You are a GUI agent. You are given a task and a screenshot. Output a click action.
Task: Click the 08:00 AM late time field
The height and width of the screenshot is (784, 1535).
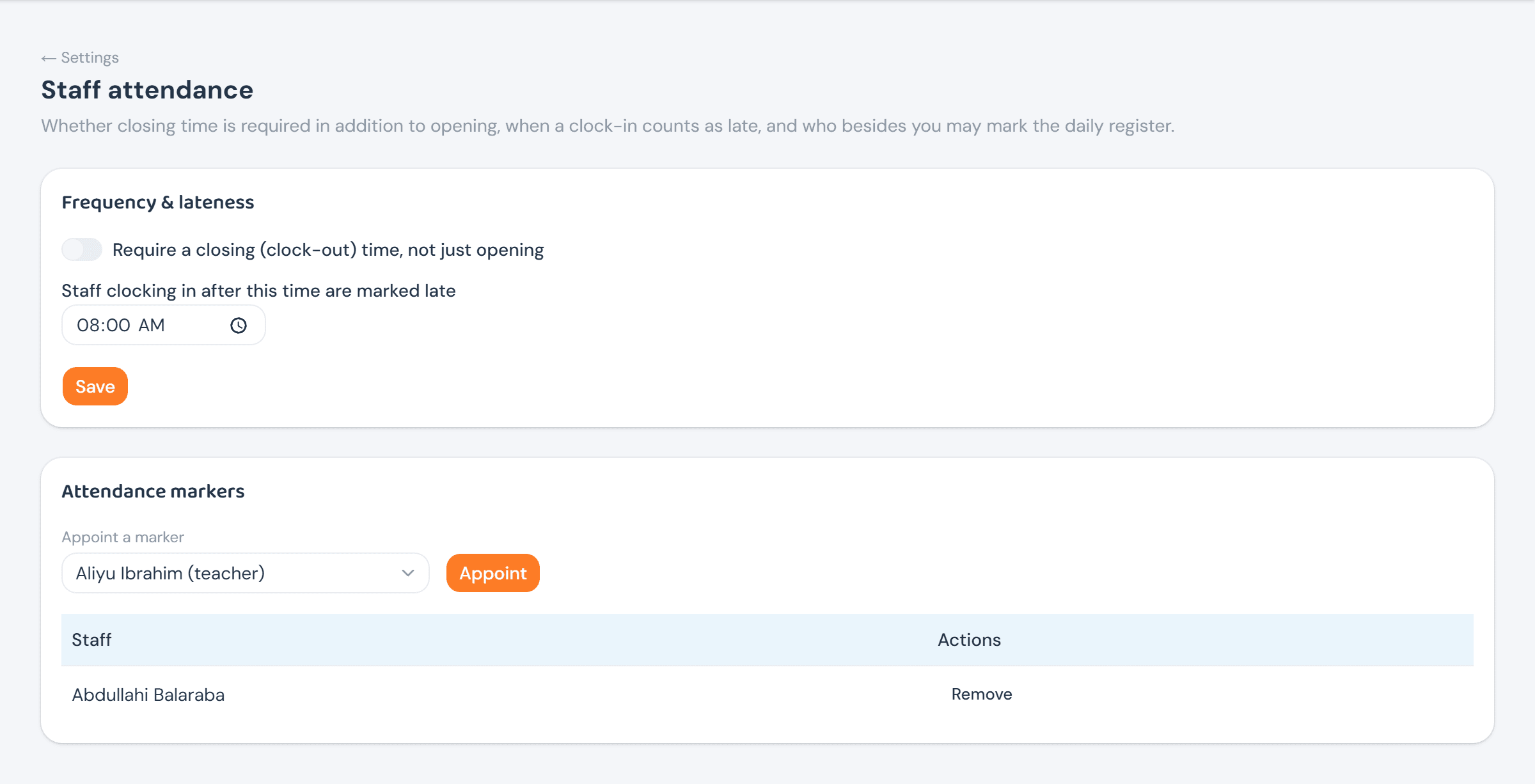coord(163,325)
